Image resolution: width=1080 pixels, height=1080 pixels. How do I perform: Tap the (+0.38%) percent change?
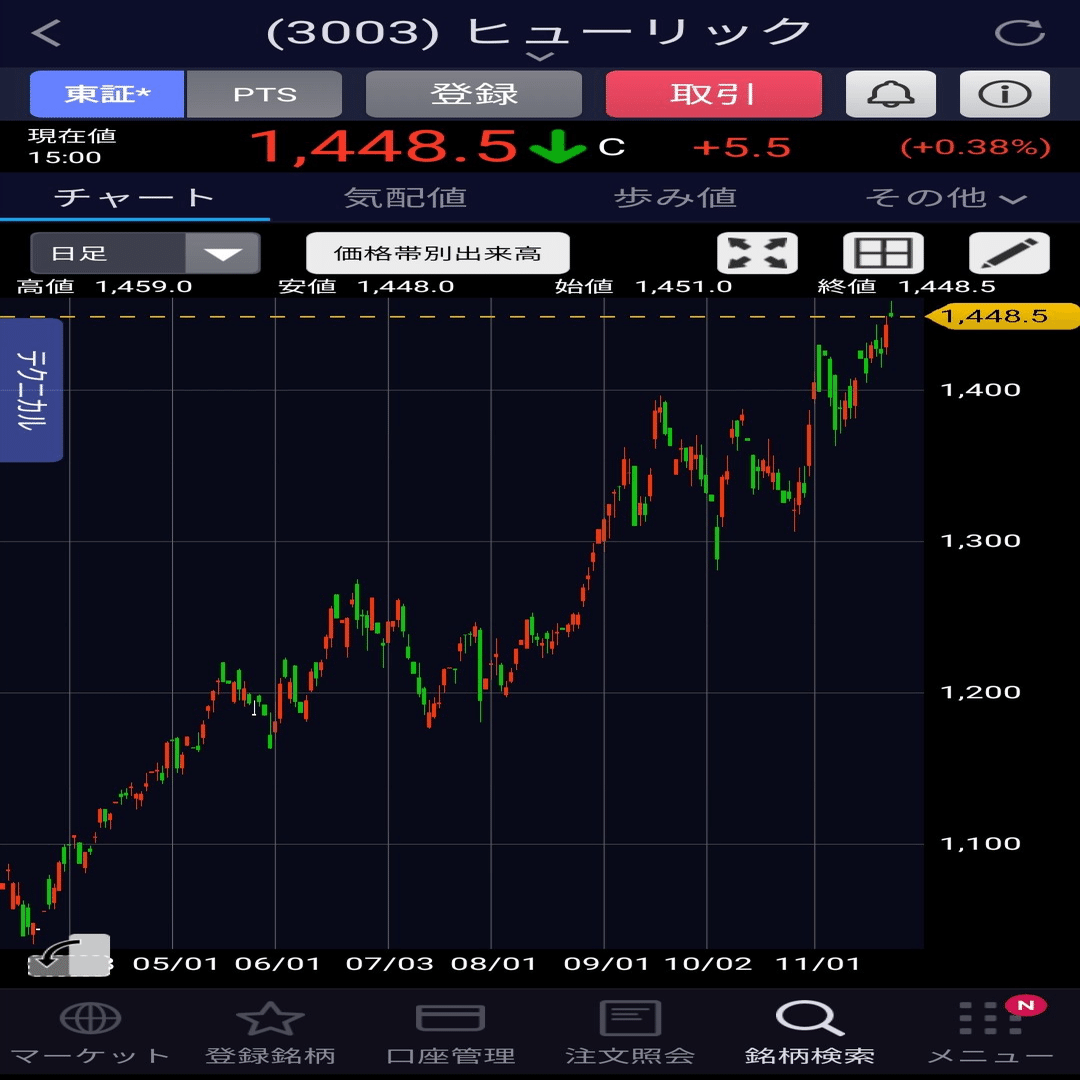975,147
